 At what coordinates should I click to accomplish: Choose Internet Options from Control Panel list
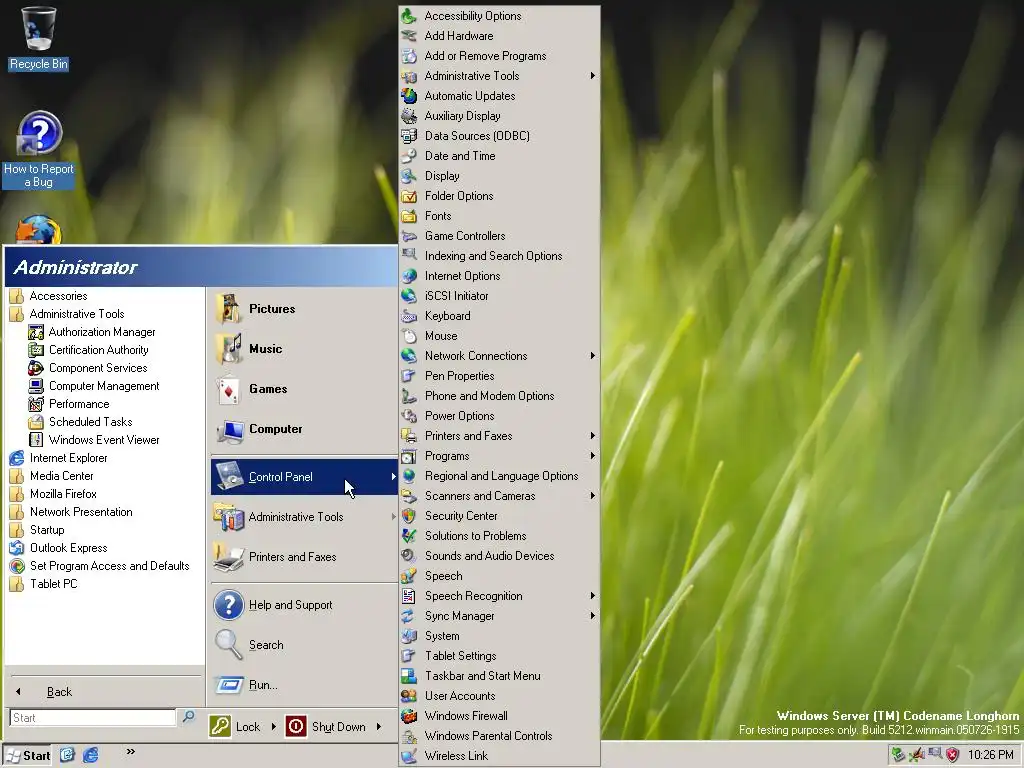pyautogui.click(x=500, y=276)
